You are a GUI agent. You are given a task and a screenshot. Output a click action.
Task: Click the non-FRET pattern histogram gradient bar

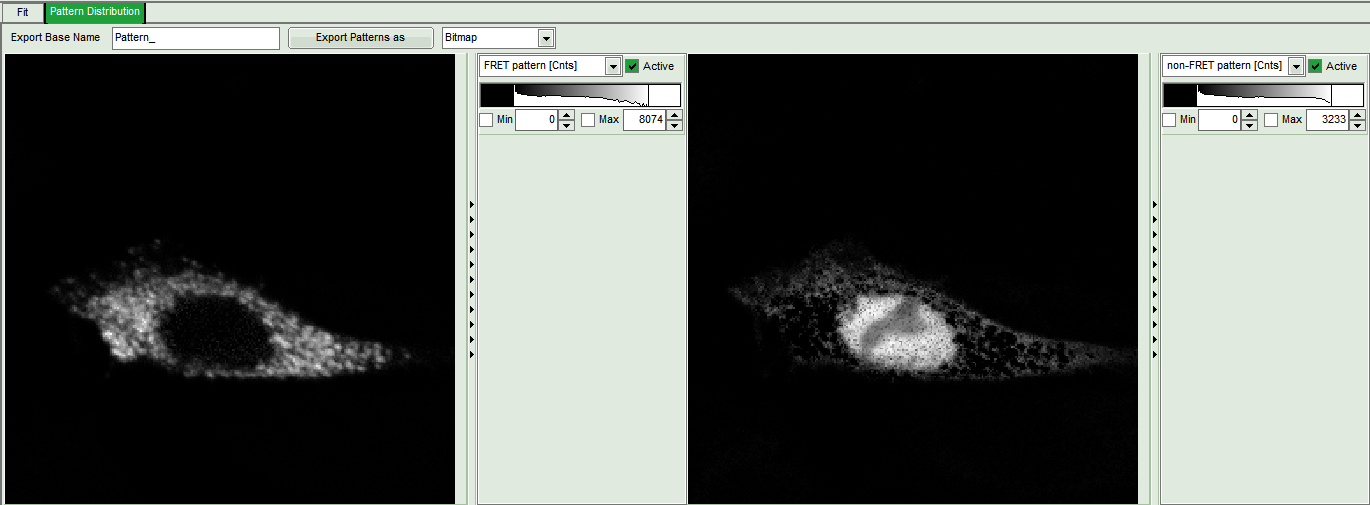pyautogui.click(x=1263, y=95)
